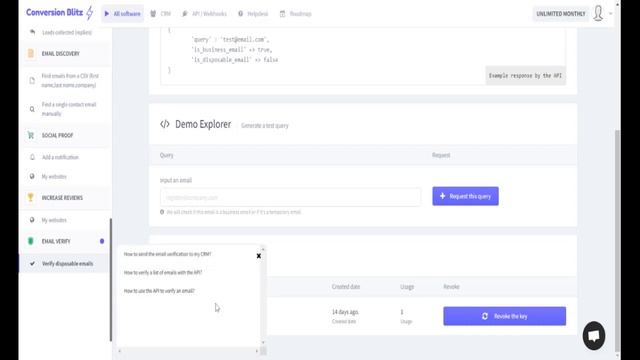Open the Increase Reviews section
Image resolution: width=640 pixels, height=360 pixels.
click(62, 198)
